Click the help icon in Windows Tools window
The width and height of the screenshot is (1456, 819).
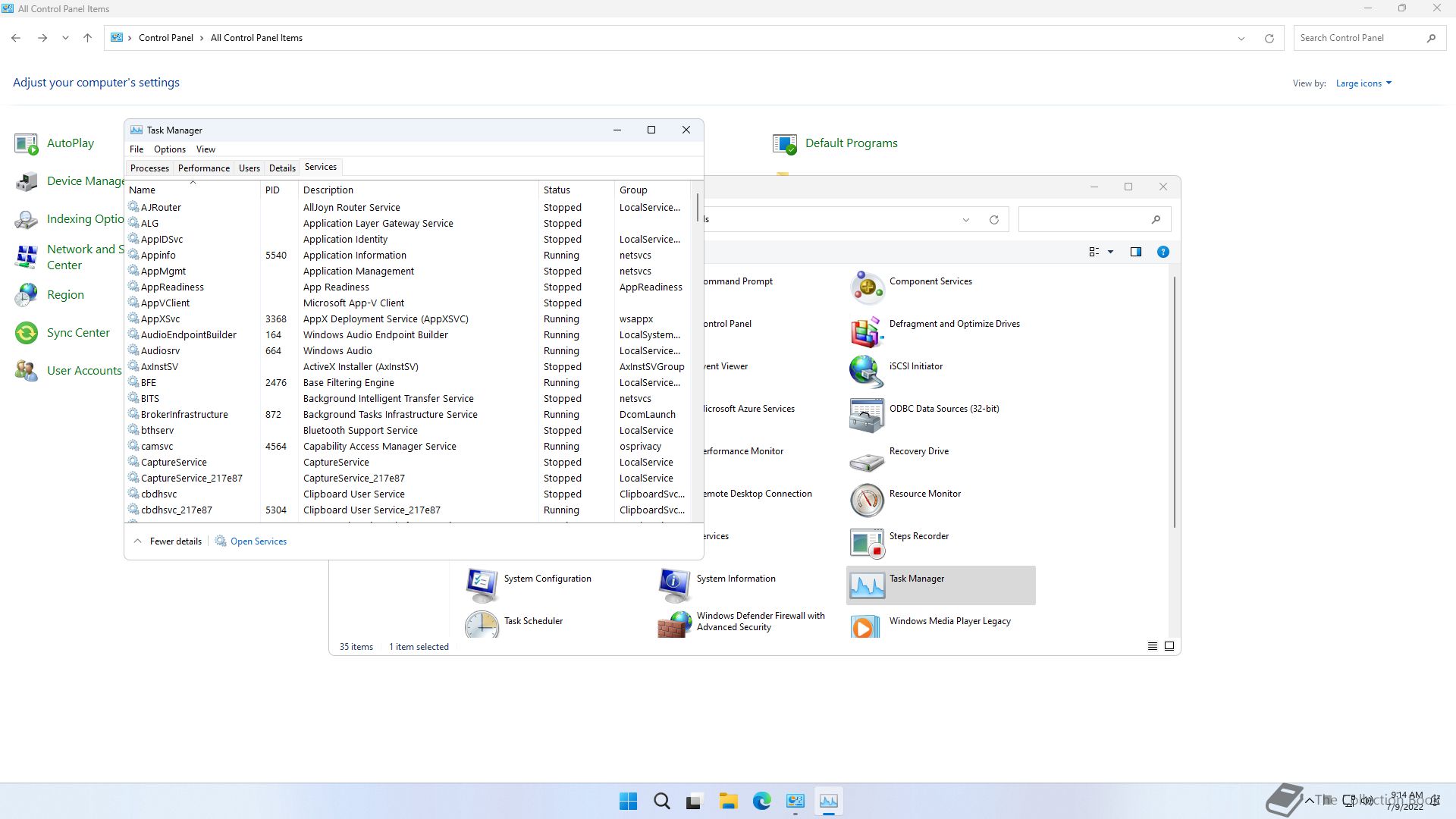[1163, 253]
